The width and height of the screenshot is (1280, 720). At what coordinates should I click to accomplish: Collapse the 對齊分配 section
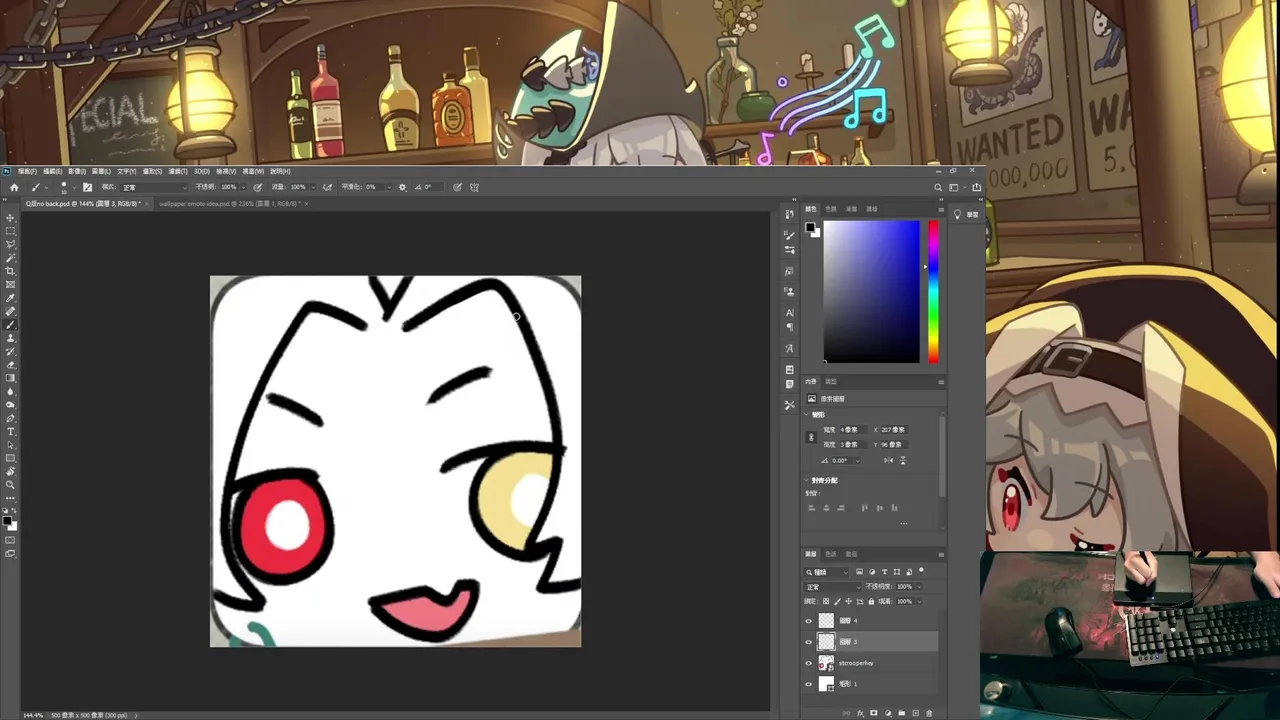click(806, 480)
